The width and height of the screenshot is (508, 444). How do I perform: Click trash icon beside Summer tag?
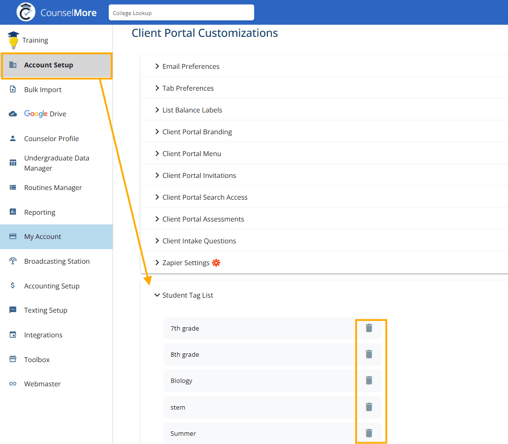[x=369, y=433]
